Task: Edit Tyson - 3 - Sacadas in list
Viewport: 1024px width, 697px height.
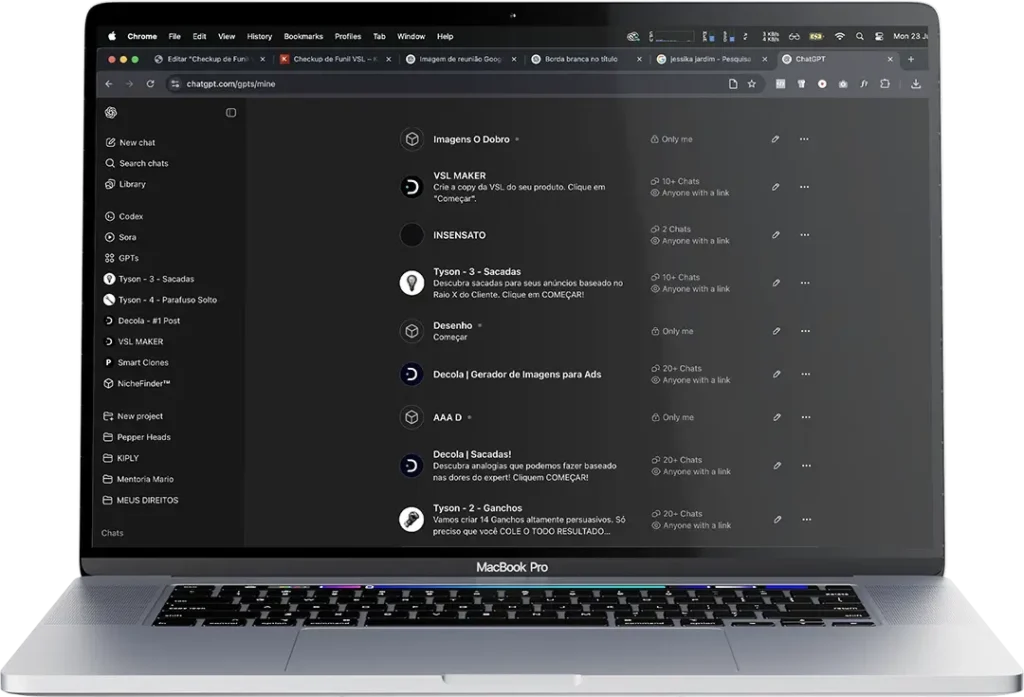Action: click(776, 283)
